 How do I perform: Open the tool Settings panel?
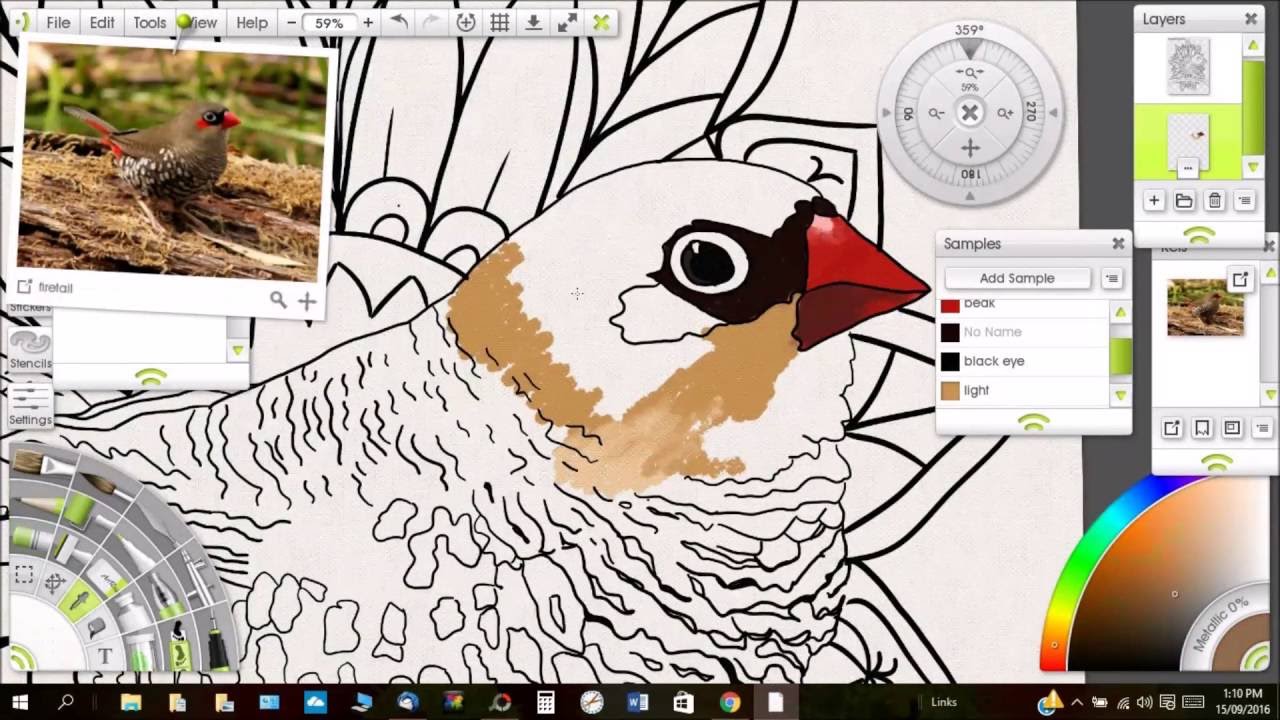30,405
